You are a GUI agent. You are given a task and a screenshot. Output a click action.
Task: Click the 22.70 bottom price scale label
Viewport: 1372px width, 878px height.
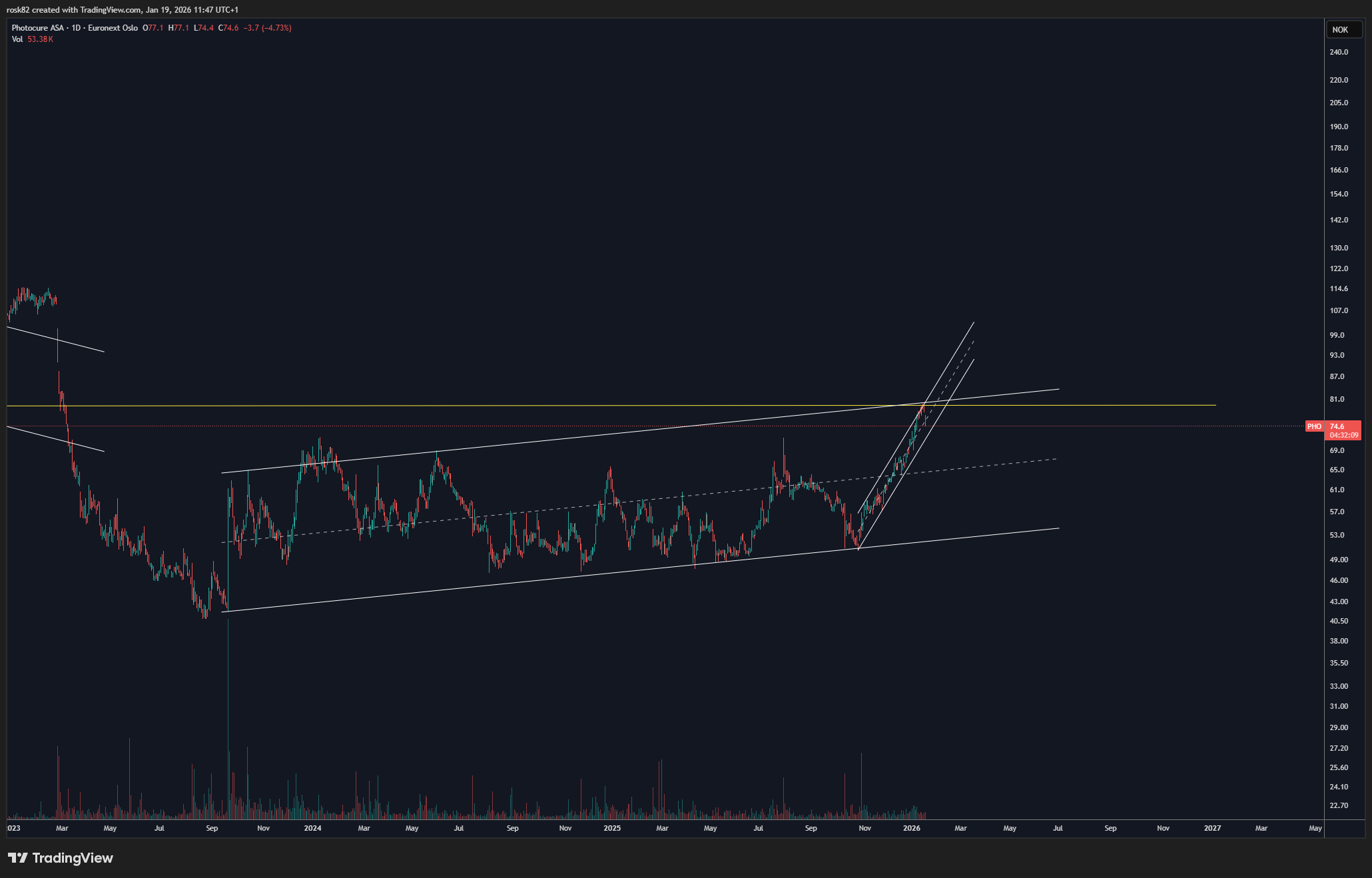pyautogui.click(x=1339, y=805)
